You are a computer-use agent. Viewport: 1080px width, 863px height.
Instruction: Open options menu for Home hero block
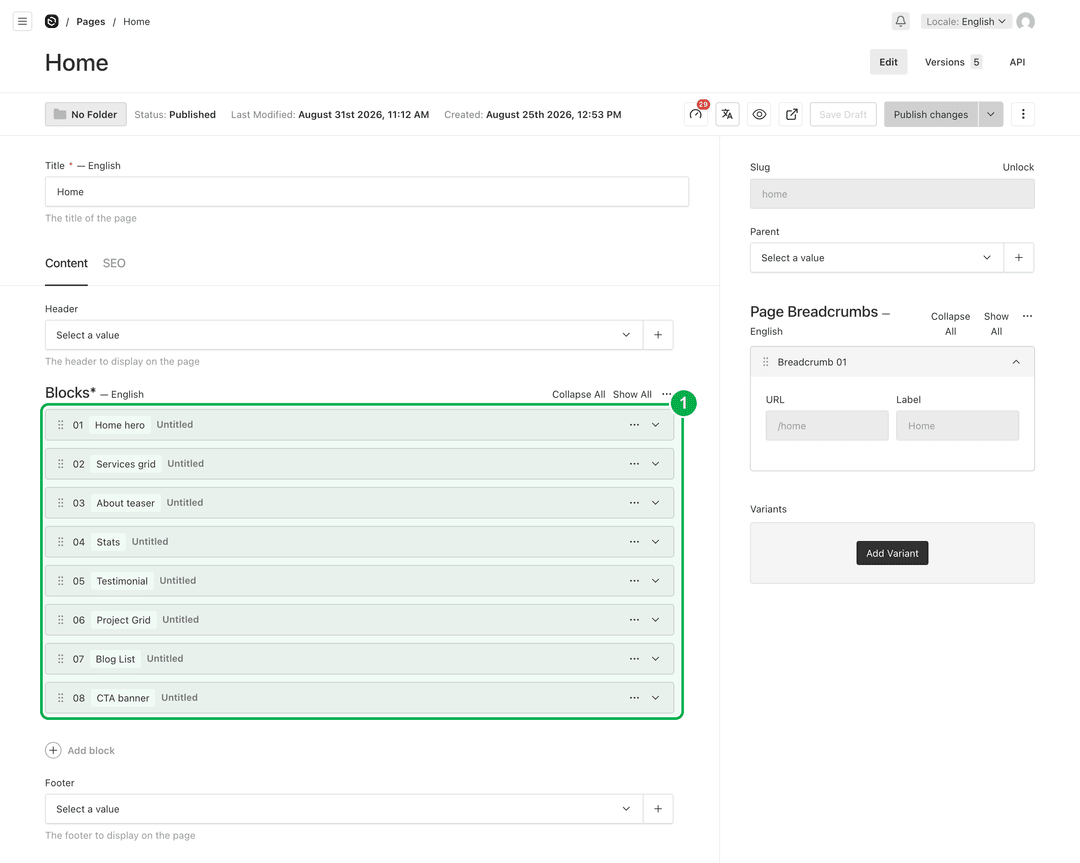coord(634,425)
